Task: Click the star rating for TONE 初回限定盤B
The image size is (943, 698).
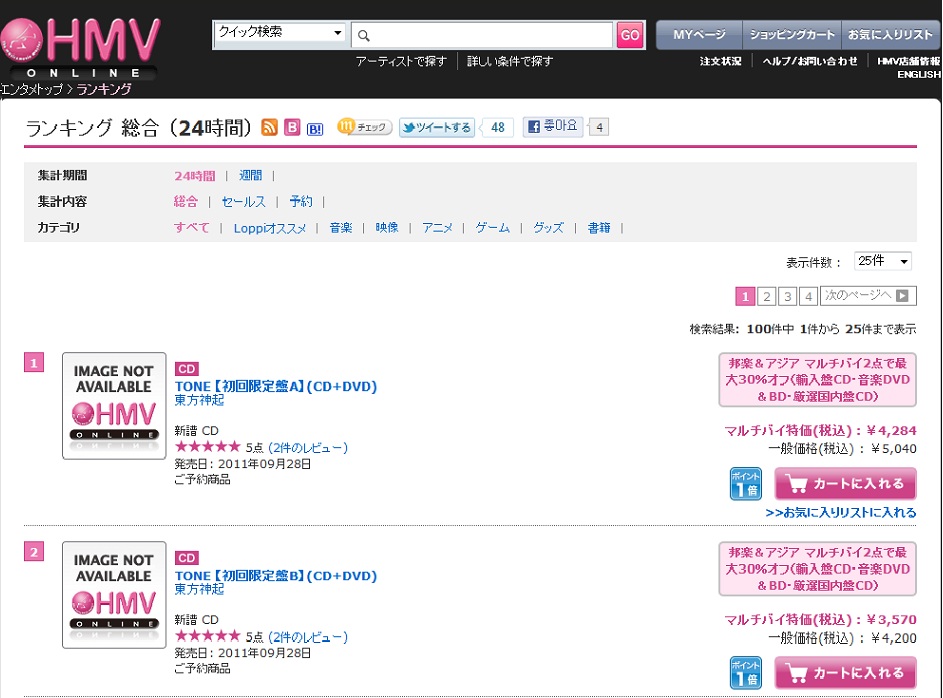Action: [207, 636]
